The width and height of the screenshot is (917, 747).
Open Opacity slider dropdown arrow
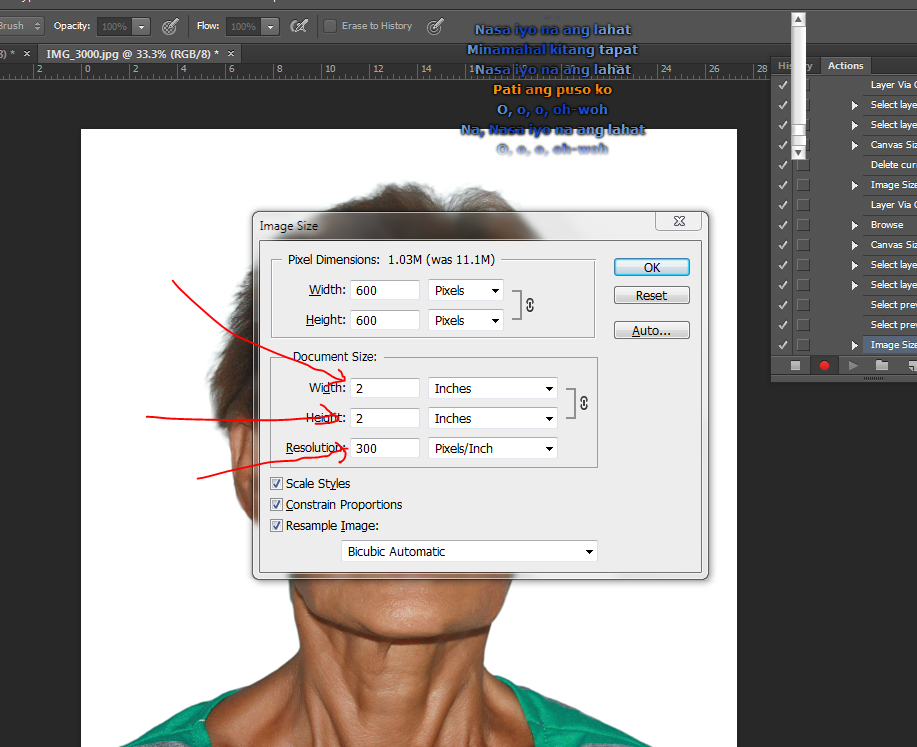[x=142, y=26]
